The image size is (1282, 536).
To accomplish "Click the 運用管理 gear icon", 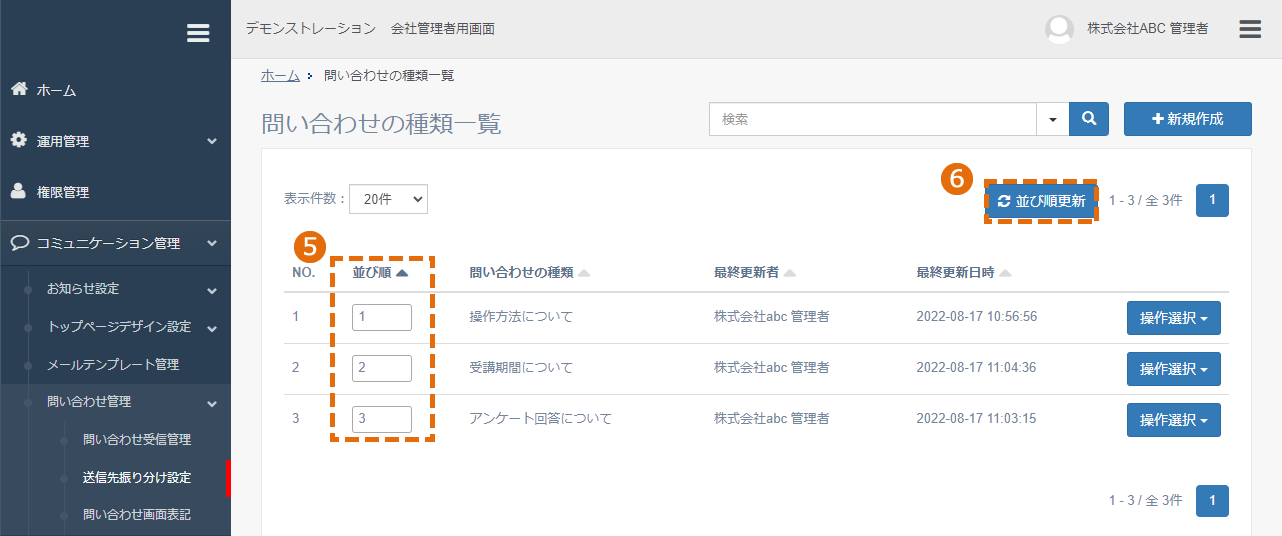I will point(19,140).
